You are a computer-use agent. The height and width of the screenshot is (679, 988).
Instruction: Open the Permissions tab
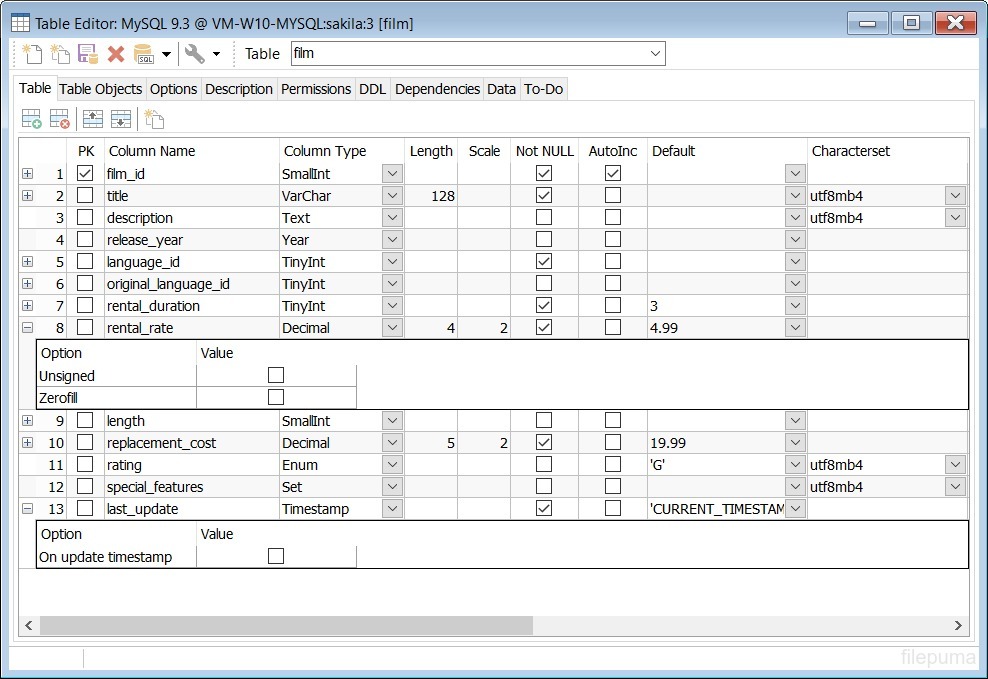316,89
